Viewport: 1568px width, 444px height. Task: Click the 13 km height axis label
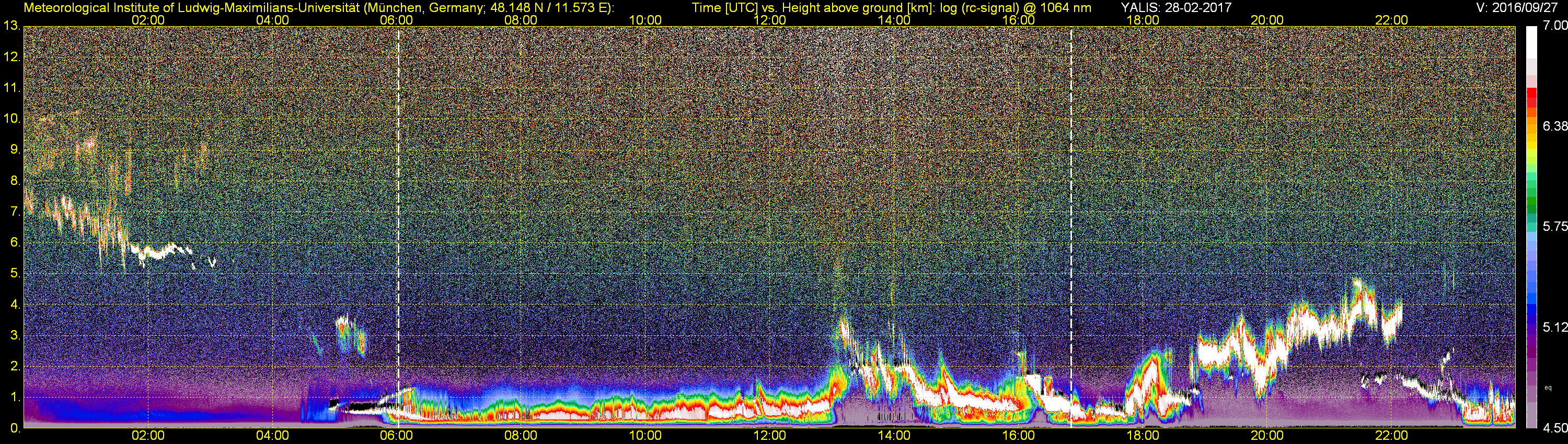coord(11,26)
